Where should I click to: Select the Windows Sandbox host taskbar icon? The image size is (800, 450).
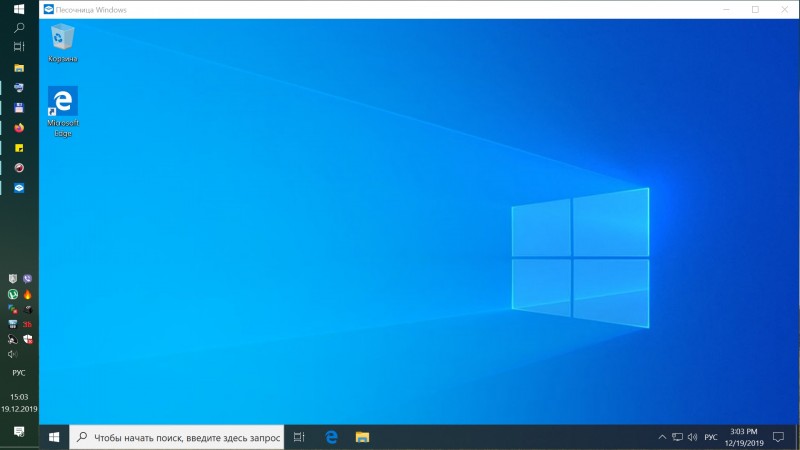tap(19, 188)
